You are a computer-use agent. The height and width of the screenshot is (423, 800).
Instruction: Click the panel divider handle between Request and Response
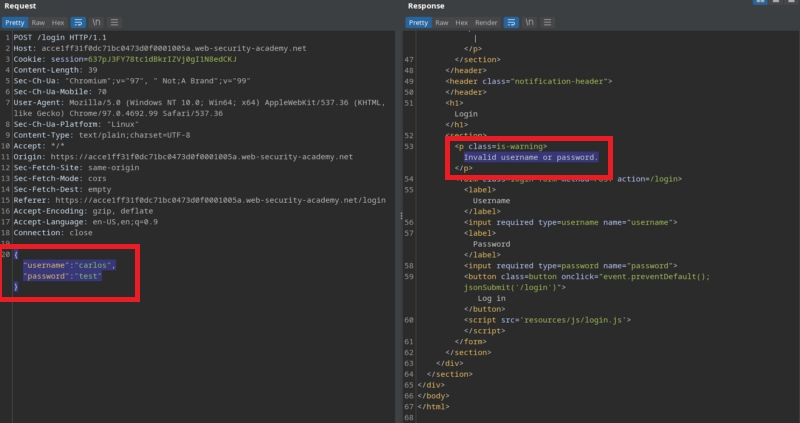point(401,216)
